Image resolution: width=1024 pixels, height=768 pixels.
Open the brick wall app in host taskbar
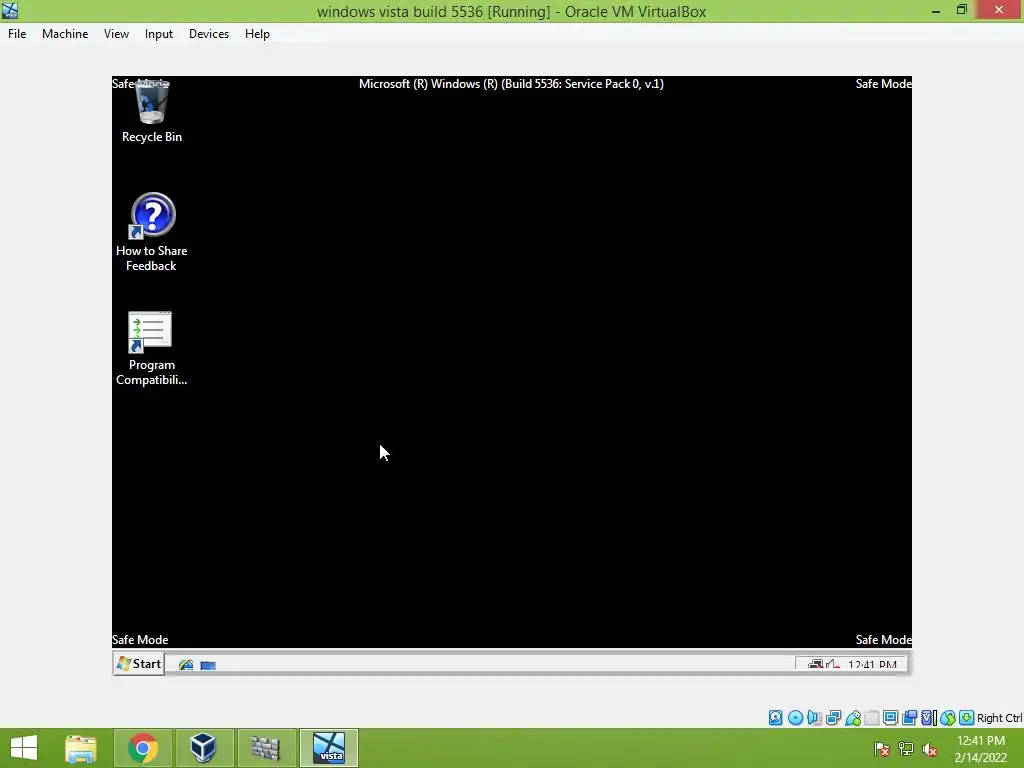click(266, 748)
